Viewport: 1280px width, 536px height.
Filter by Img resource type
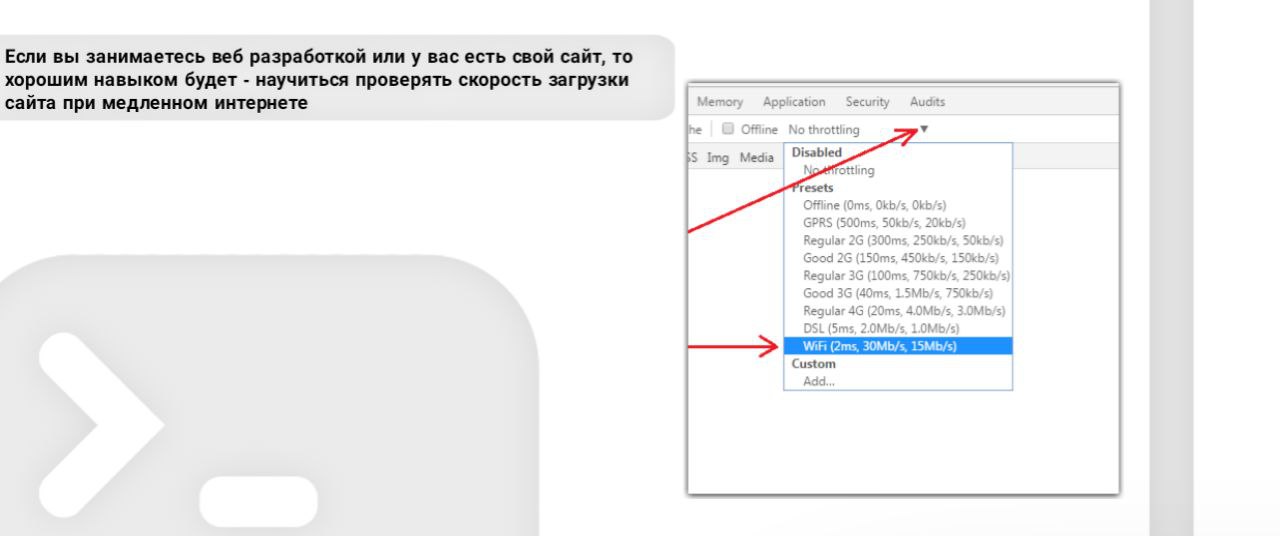[718, 157]
